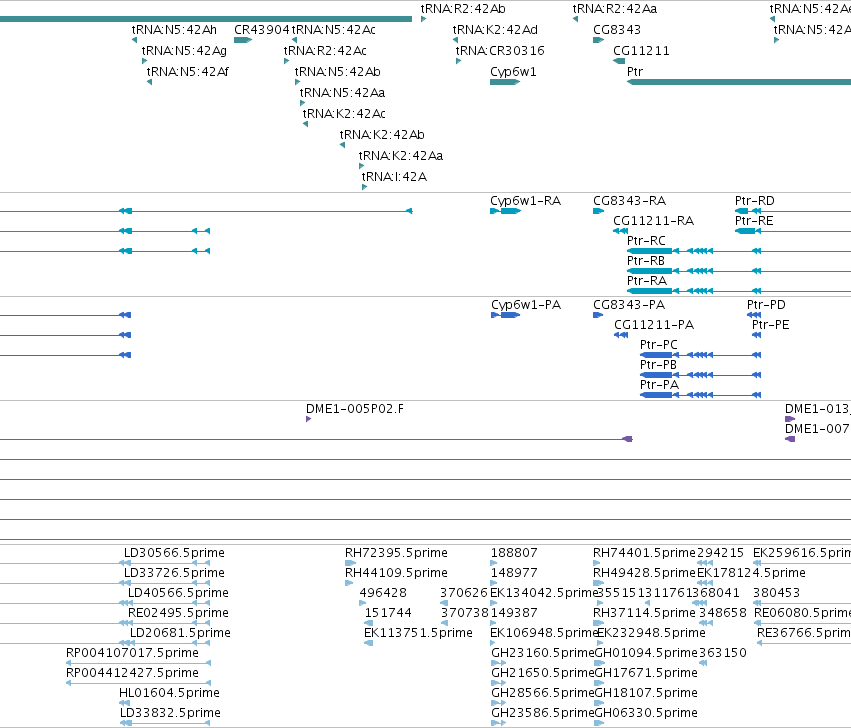The image size is (851, 728).
Task: Select the CG8343-RA transcript label
Action: coord(630,201)
